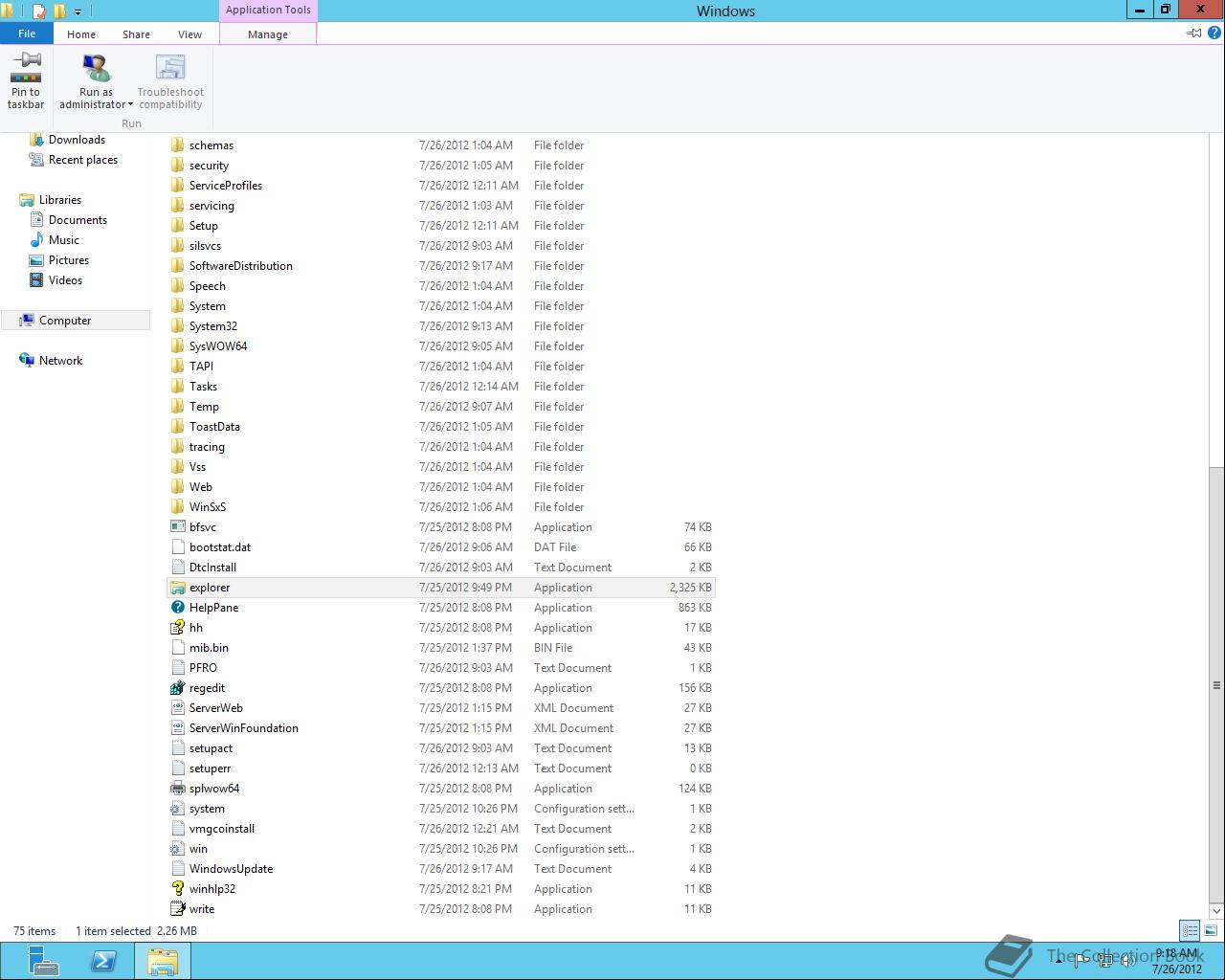Click the File Explorer taskbar icon
The image size is (1225, 980).
(x=163, y=961)
